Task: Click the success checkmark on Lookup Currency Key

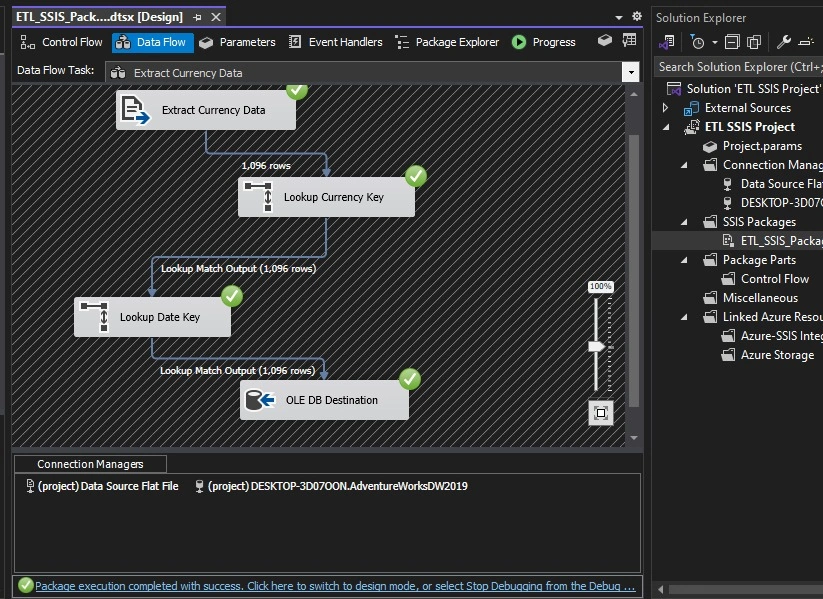Action: tap(416, 176)
